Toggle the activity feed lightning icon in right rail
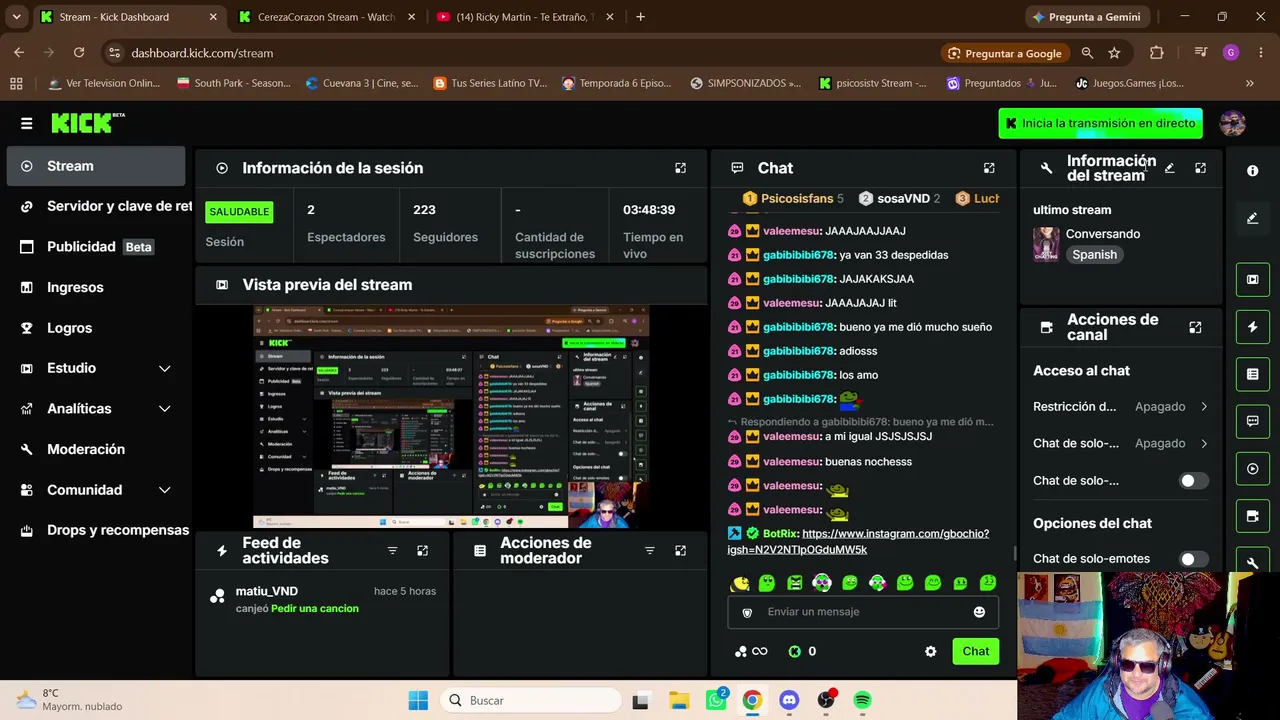Image resolution: width=1280 pixels, height=720 pixels. tap(1252, 327)
